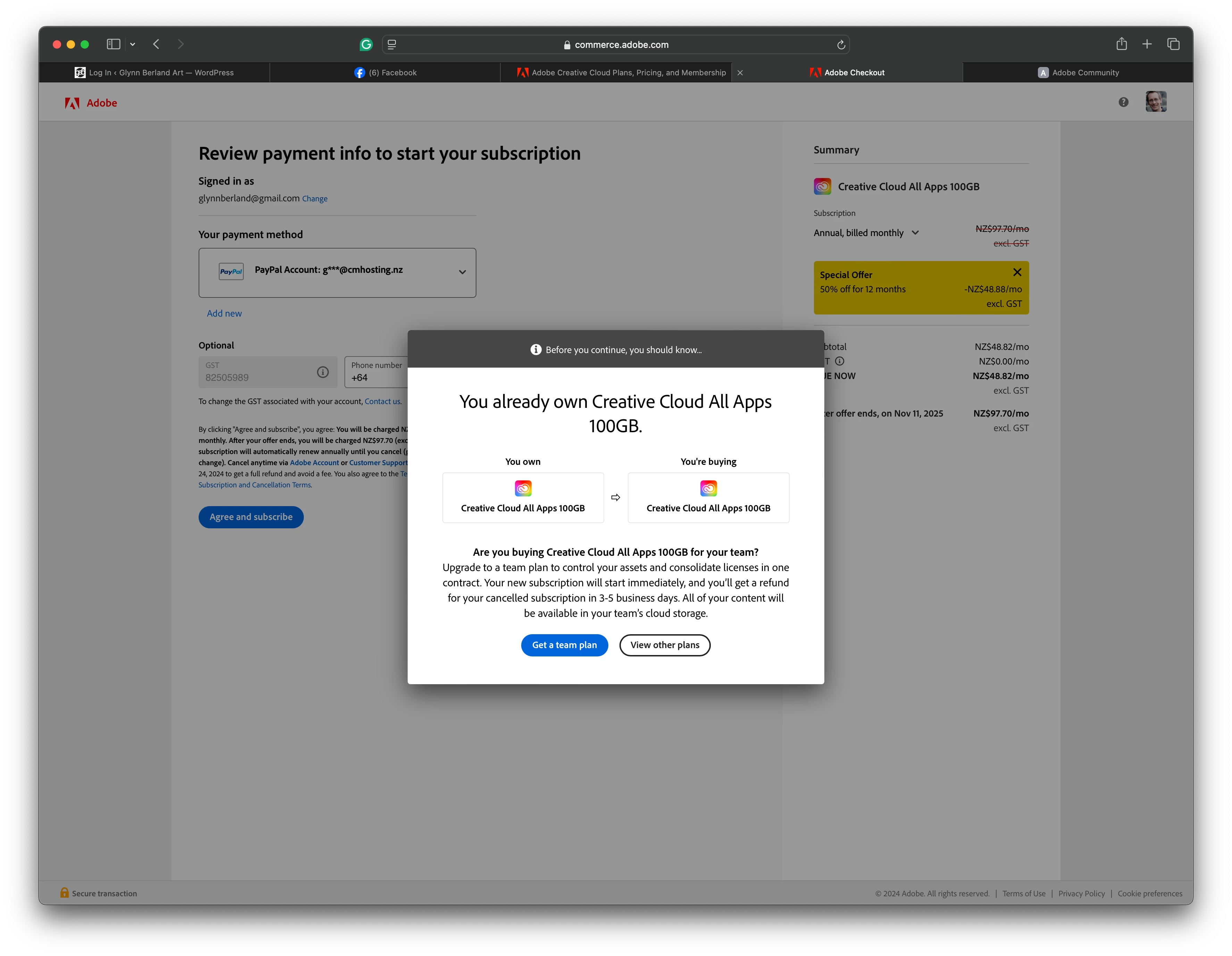Click View other plans button
This screenshot has height=956, width=1232.
point(665,645)
